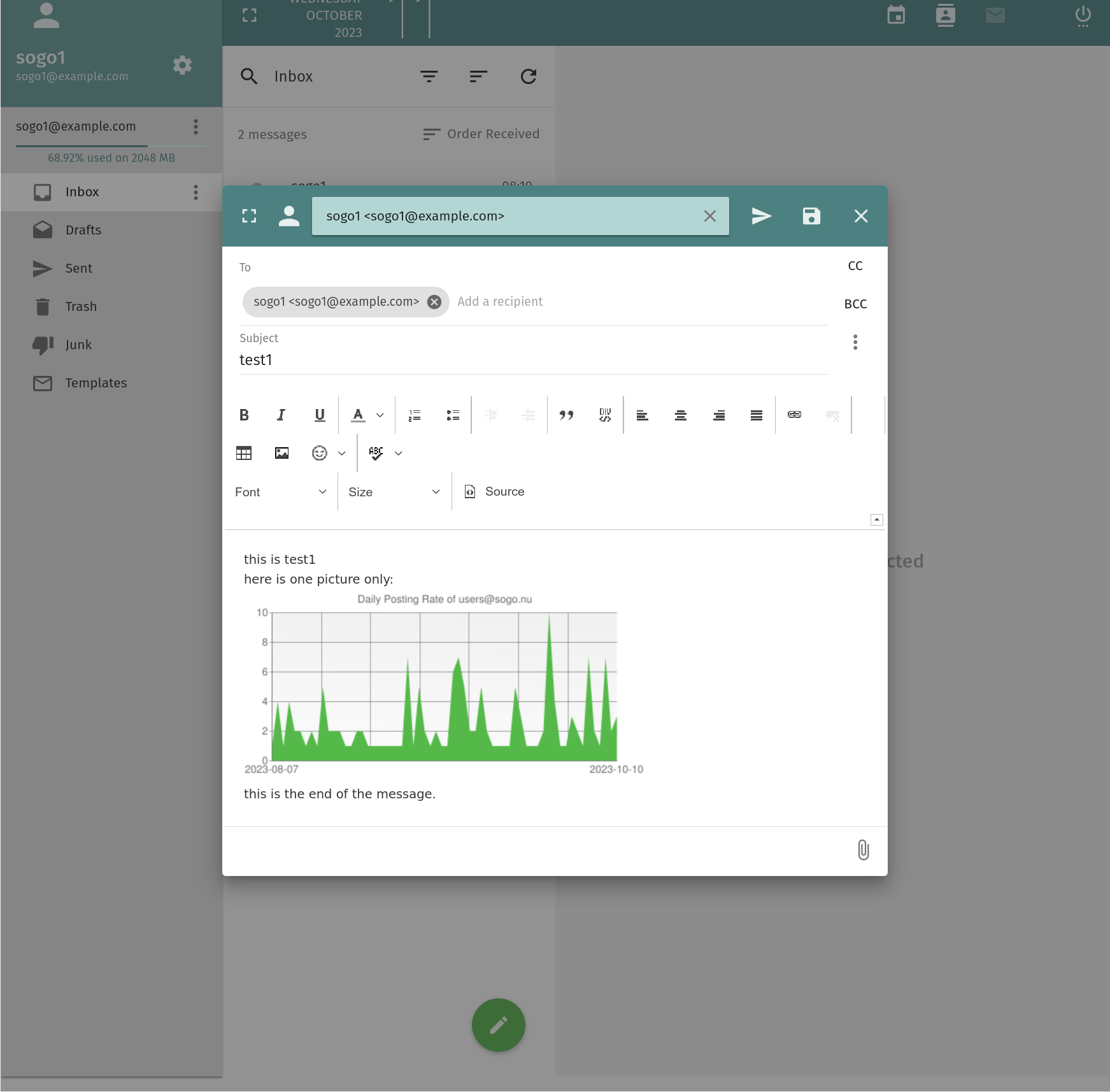
Task: Send the message with the paper plane icon
Action: 761,216
